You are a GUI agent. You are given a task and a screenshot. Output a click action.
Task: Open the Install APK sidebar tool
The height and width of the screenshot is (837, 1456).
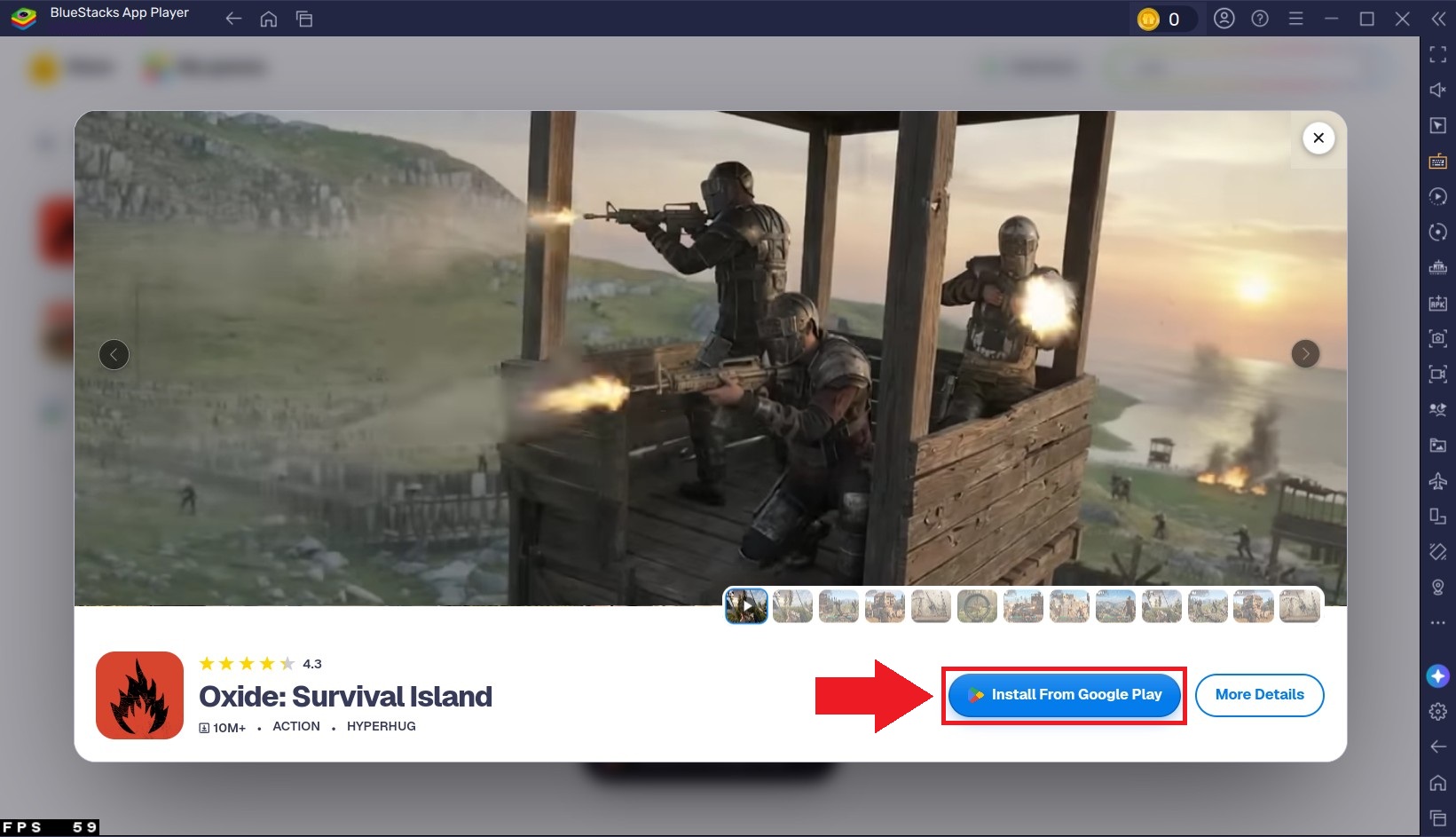tap(1438, 303)
